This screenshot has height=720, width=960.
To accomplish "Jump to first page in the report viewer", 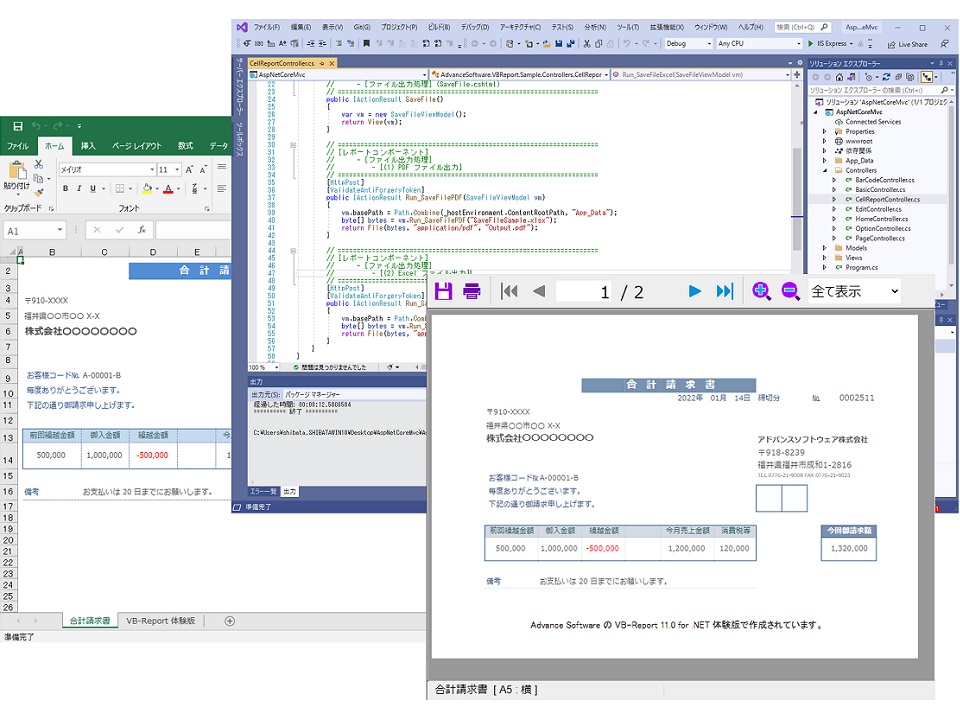I will click(x=509, y=291).
